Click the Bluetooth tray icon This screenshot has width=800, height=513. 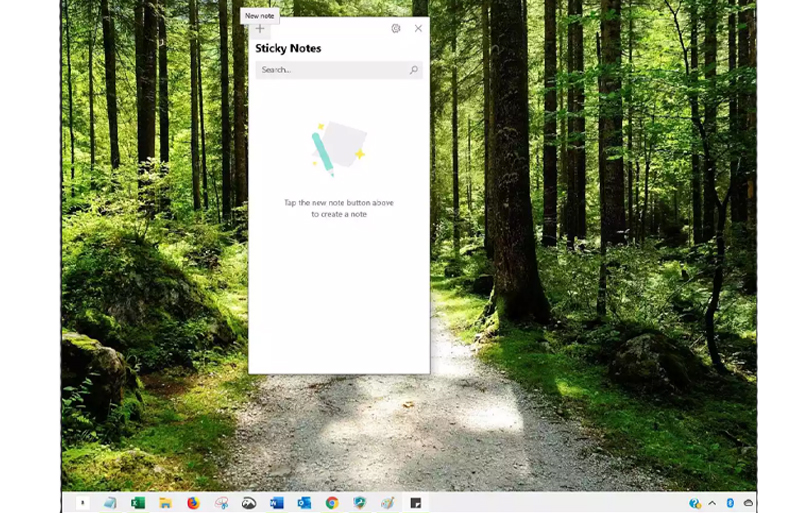pyautogui.click(x=730, y=503)
